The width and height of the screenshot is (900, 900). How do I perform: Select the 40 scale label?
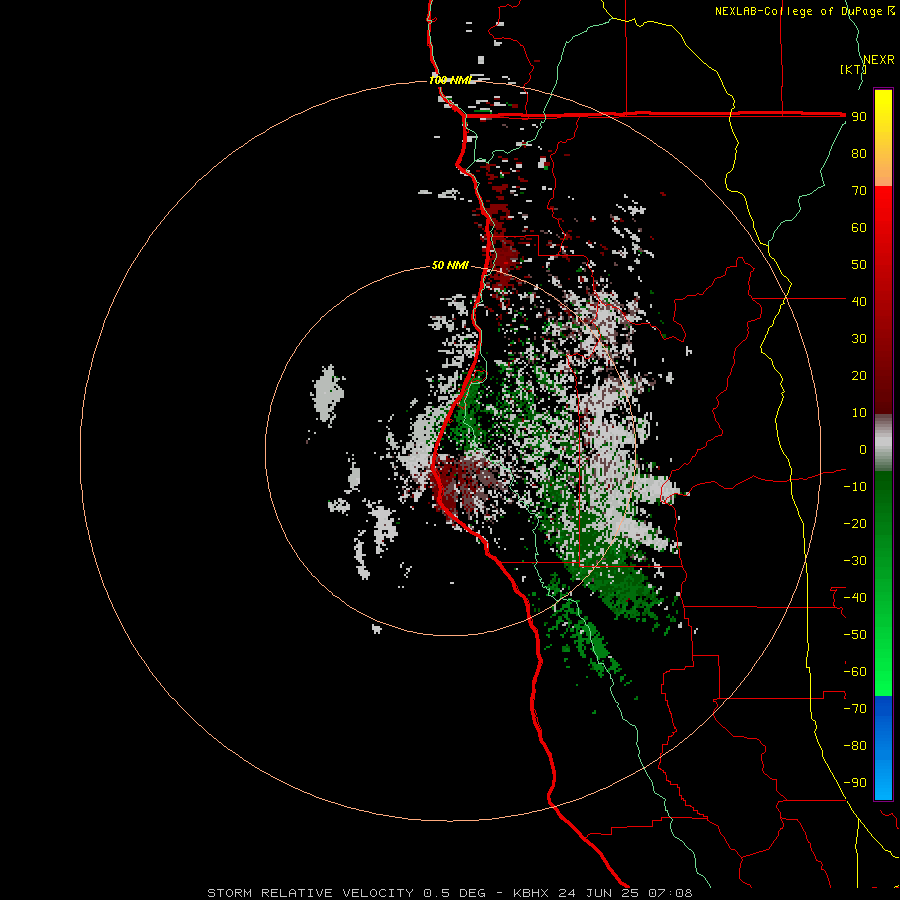(859, 302)
